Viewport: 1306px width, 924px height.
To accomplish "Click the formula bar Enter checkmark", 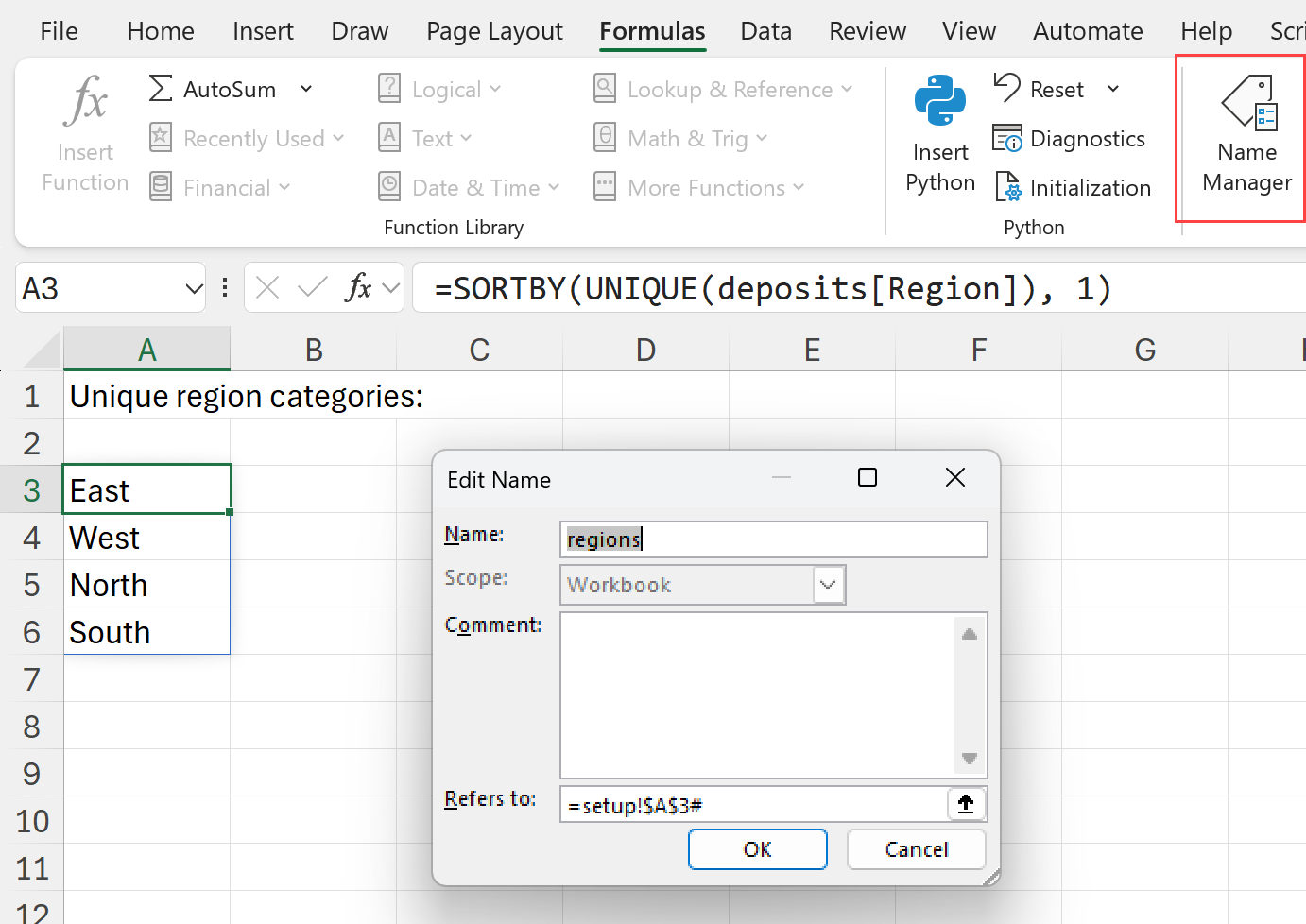I will click(312, 287).
